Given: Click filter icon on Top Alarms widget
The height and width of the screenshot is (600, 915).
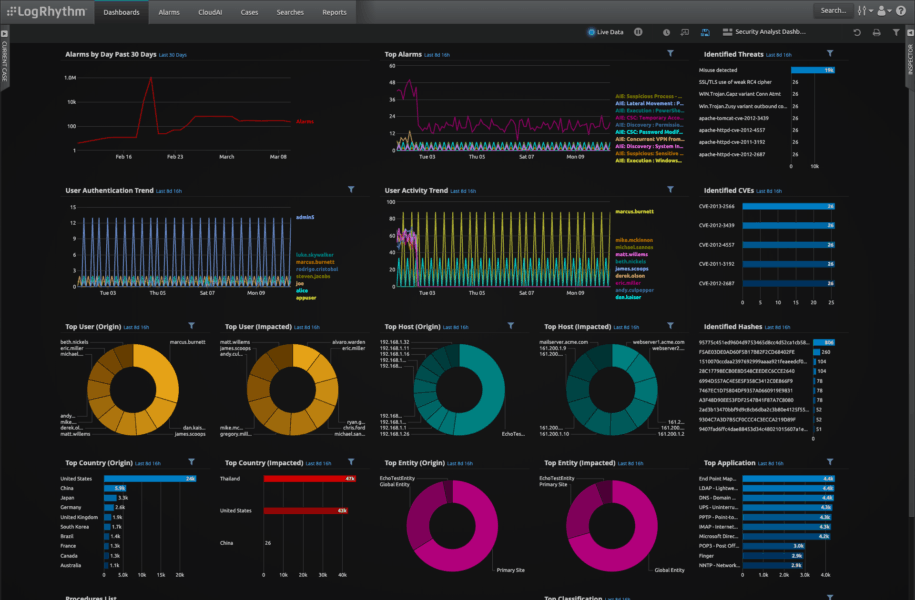Looking at the screenshot, I should click(x=670, y=53).
